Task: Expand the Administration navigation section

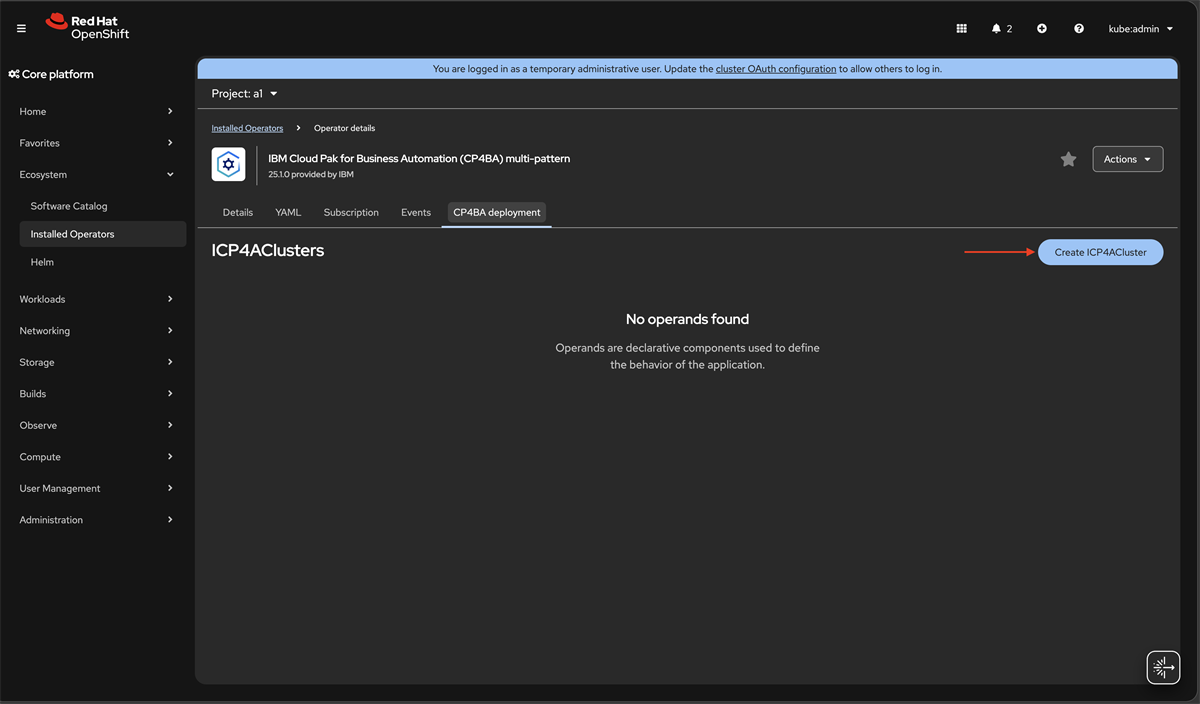Action: pos(96,520)
